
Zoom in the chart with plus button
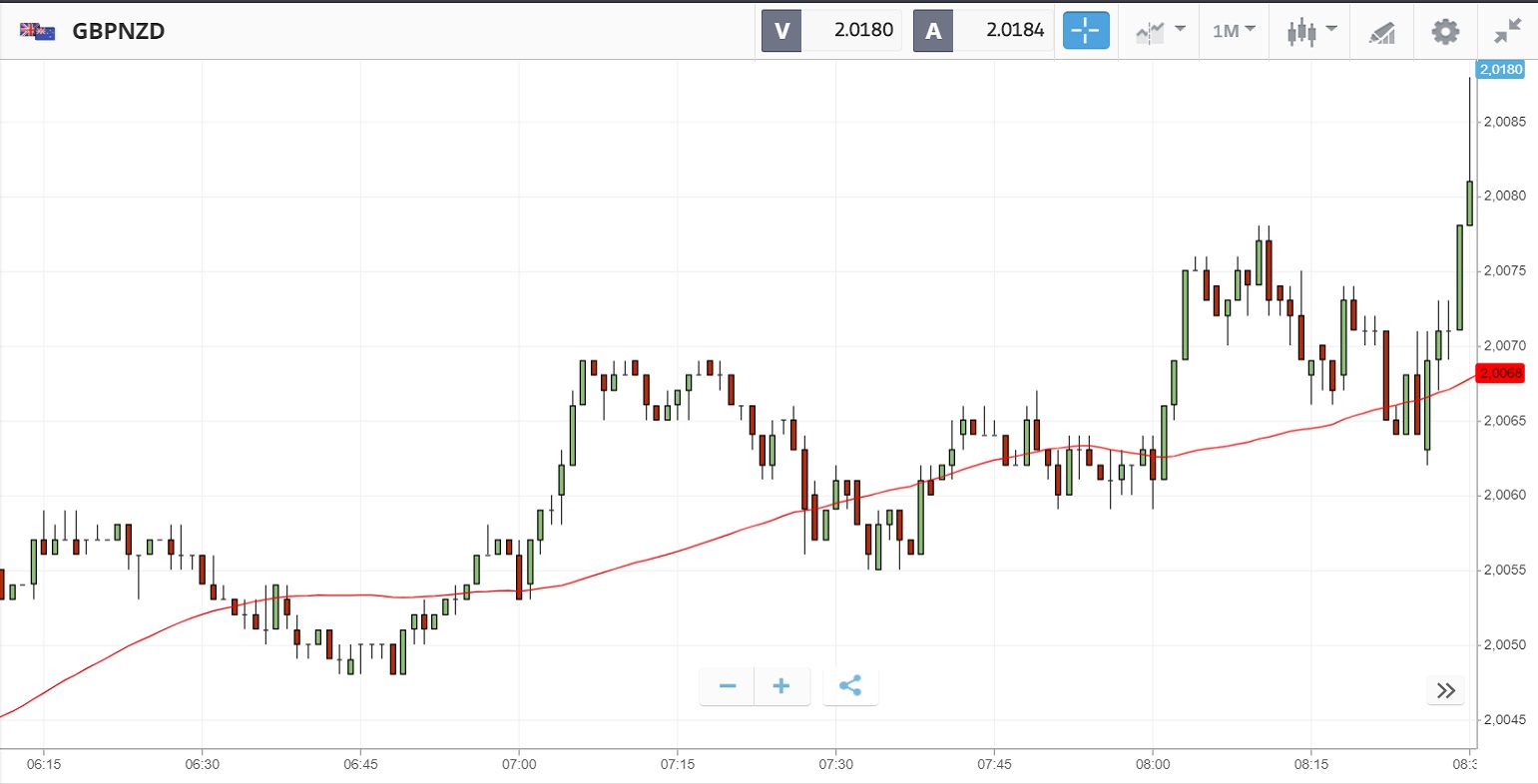pos(781,686)
